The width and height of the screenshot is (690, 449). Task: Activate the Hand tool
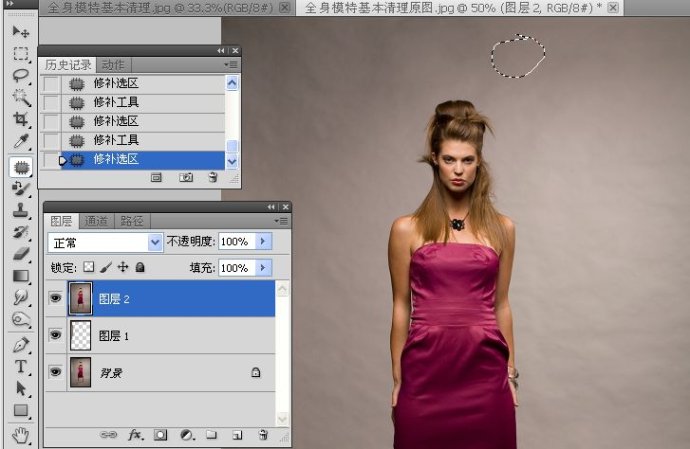(x=20, y=435)
